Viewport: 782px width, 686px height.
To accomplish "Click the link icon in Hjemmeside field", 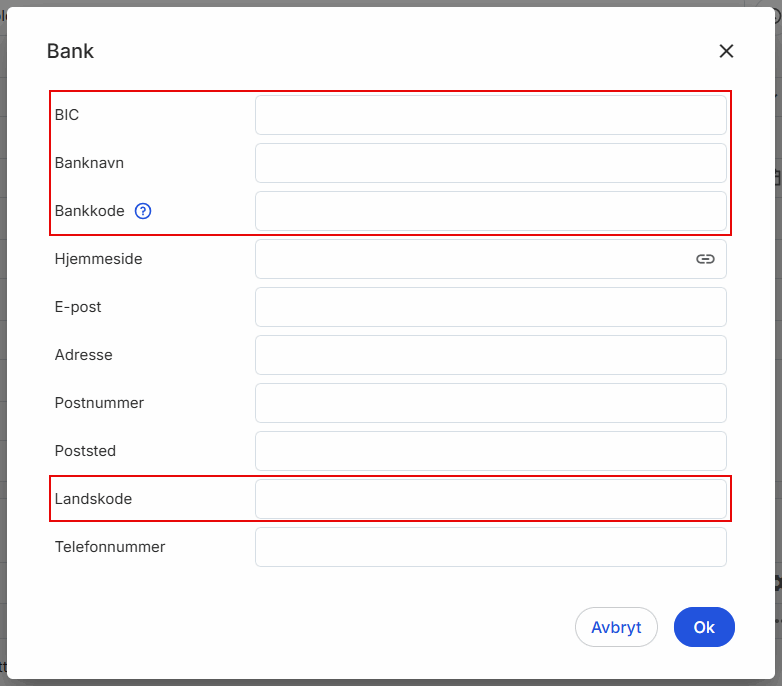I will 705,259.
